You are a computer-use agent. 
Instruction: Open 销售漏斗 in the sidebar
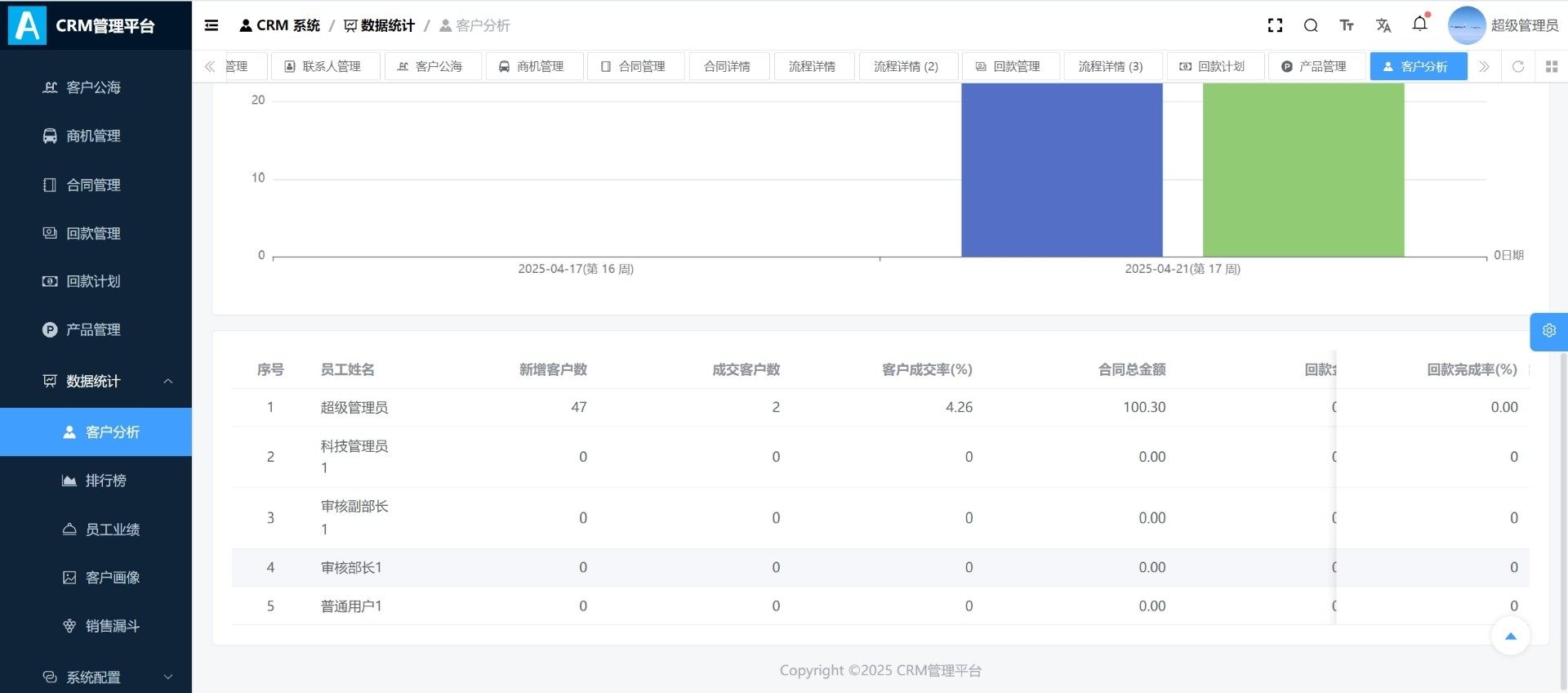tap(112, 626)
